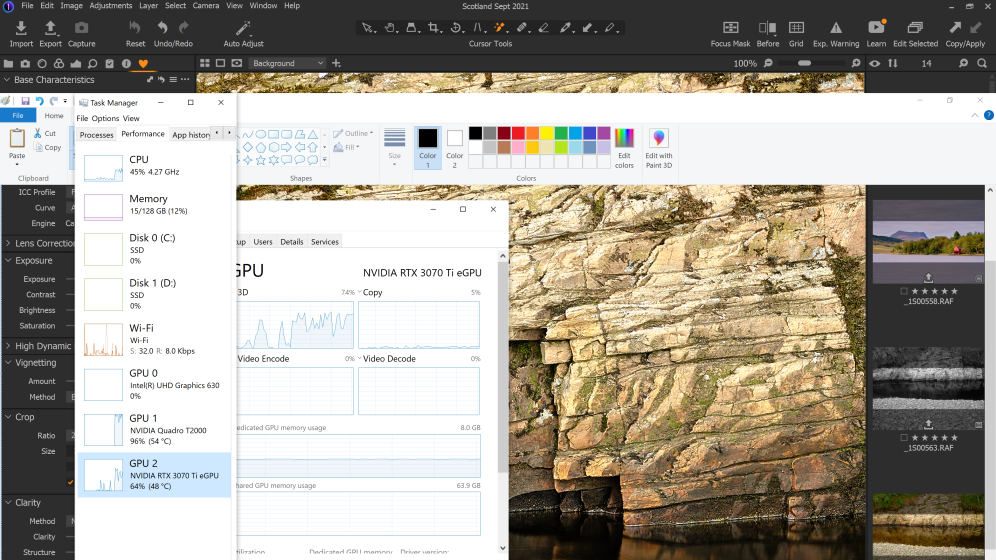Click Edit with Paint 3D button
Image resolution: width=996 pixels, height=560 pixels.
[x=659, y=148]
